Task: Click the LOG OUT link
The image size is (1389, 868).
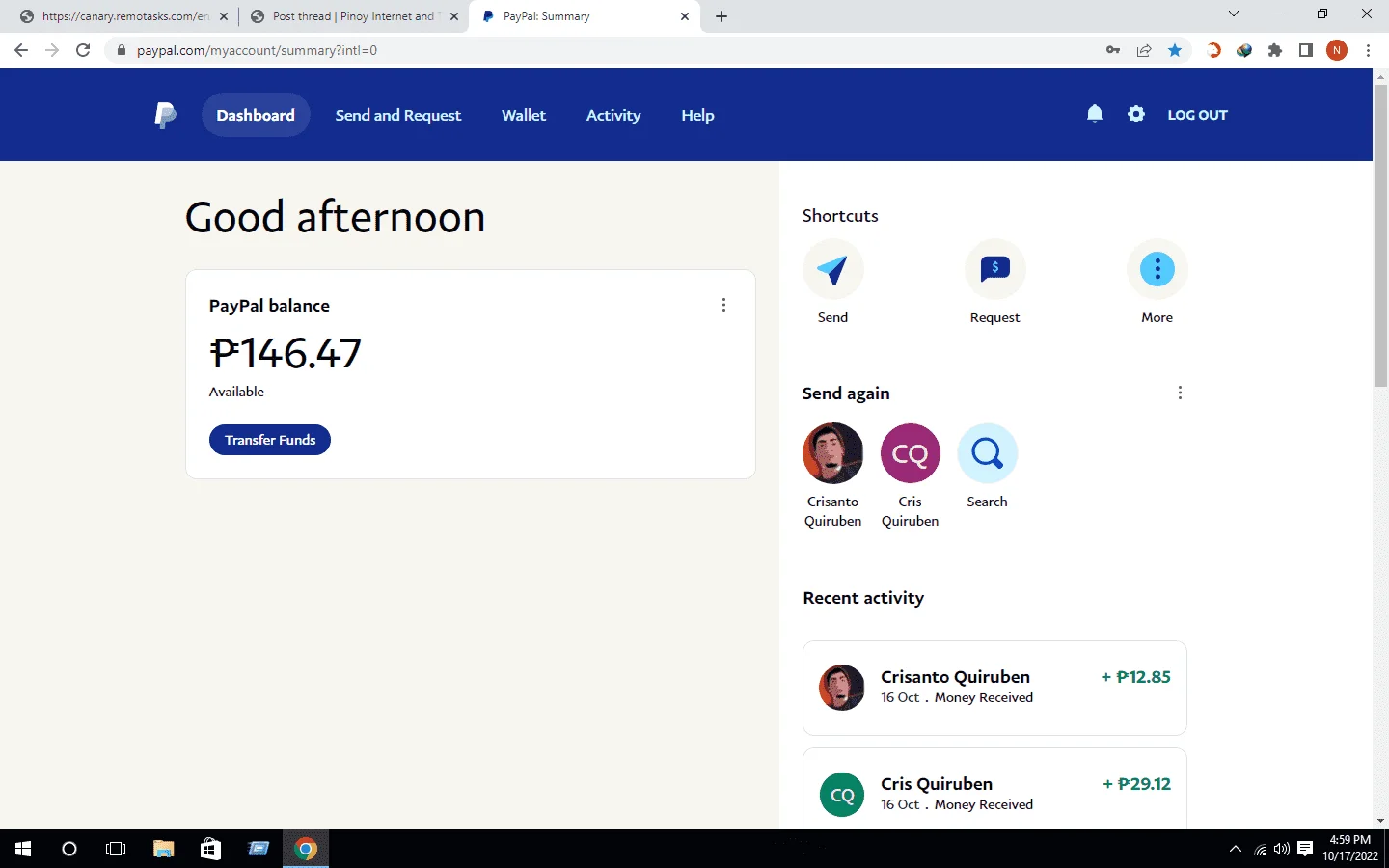Action: click(x=1197, y=114)
